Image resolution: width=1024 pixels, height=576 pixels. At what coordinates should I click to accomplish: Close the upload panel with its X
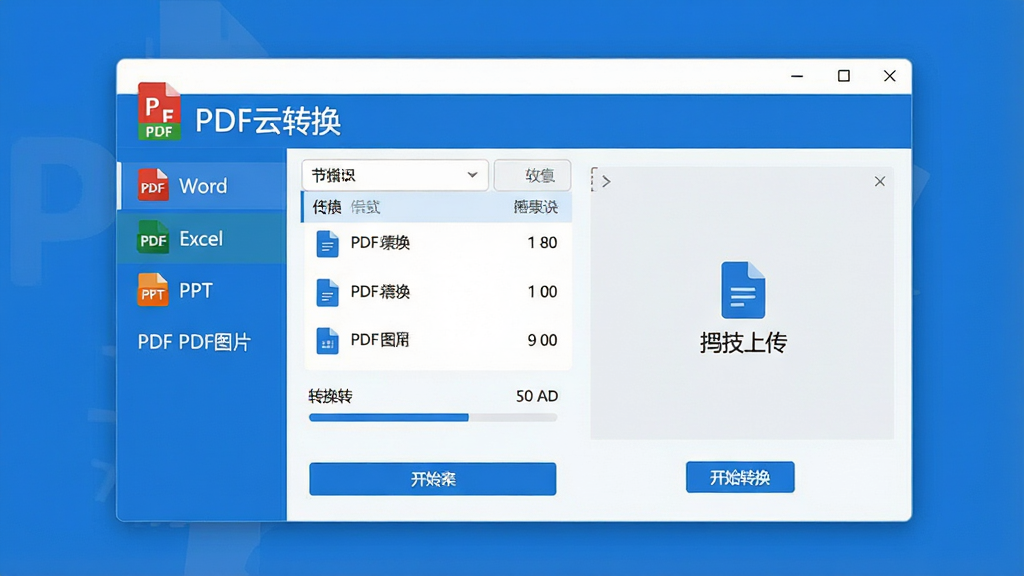point(880,182)
